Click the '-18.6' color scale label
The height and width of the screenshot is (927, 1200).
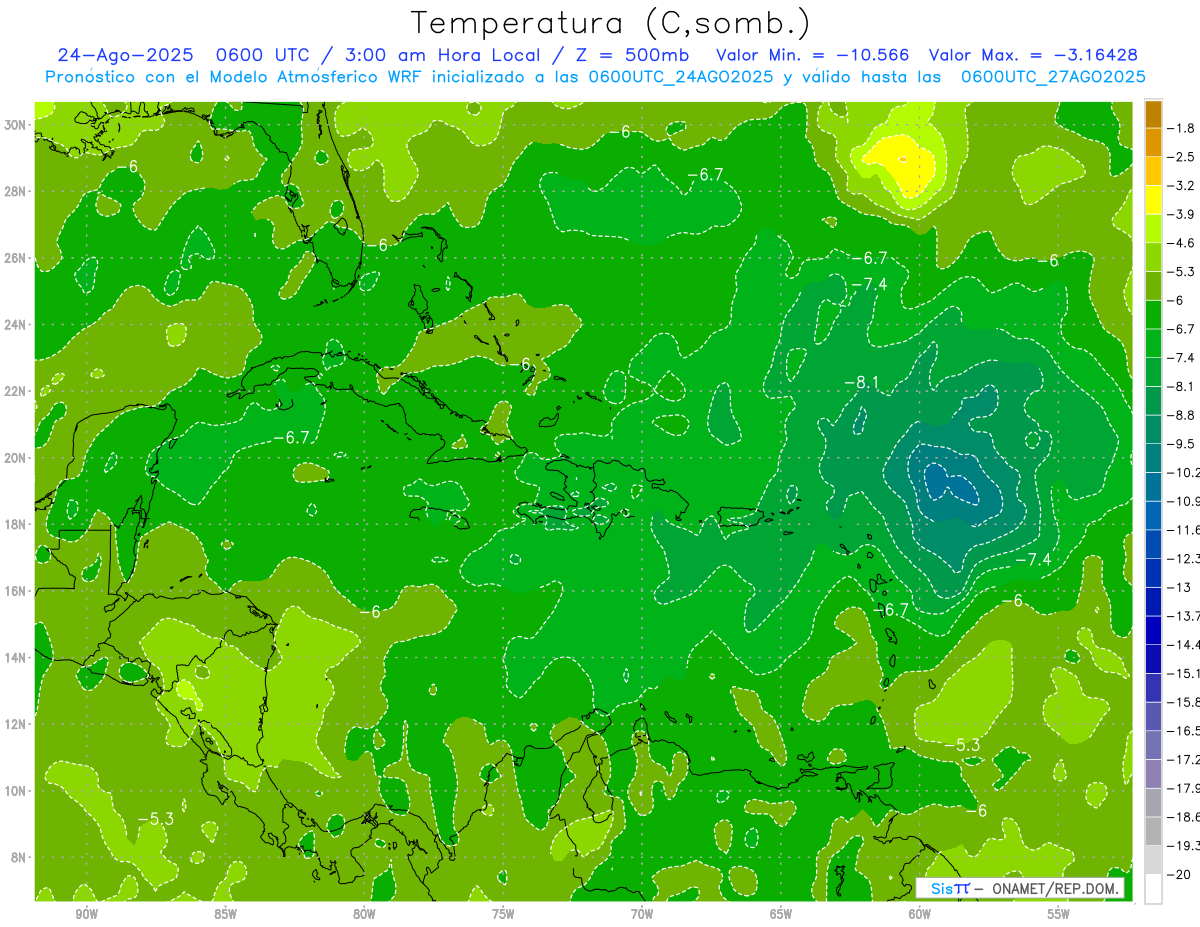click(1183, 817)
